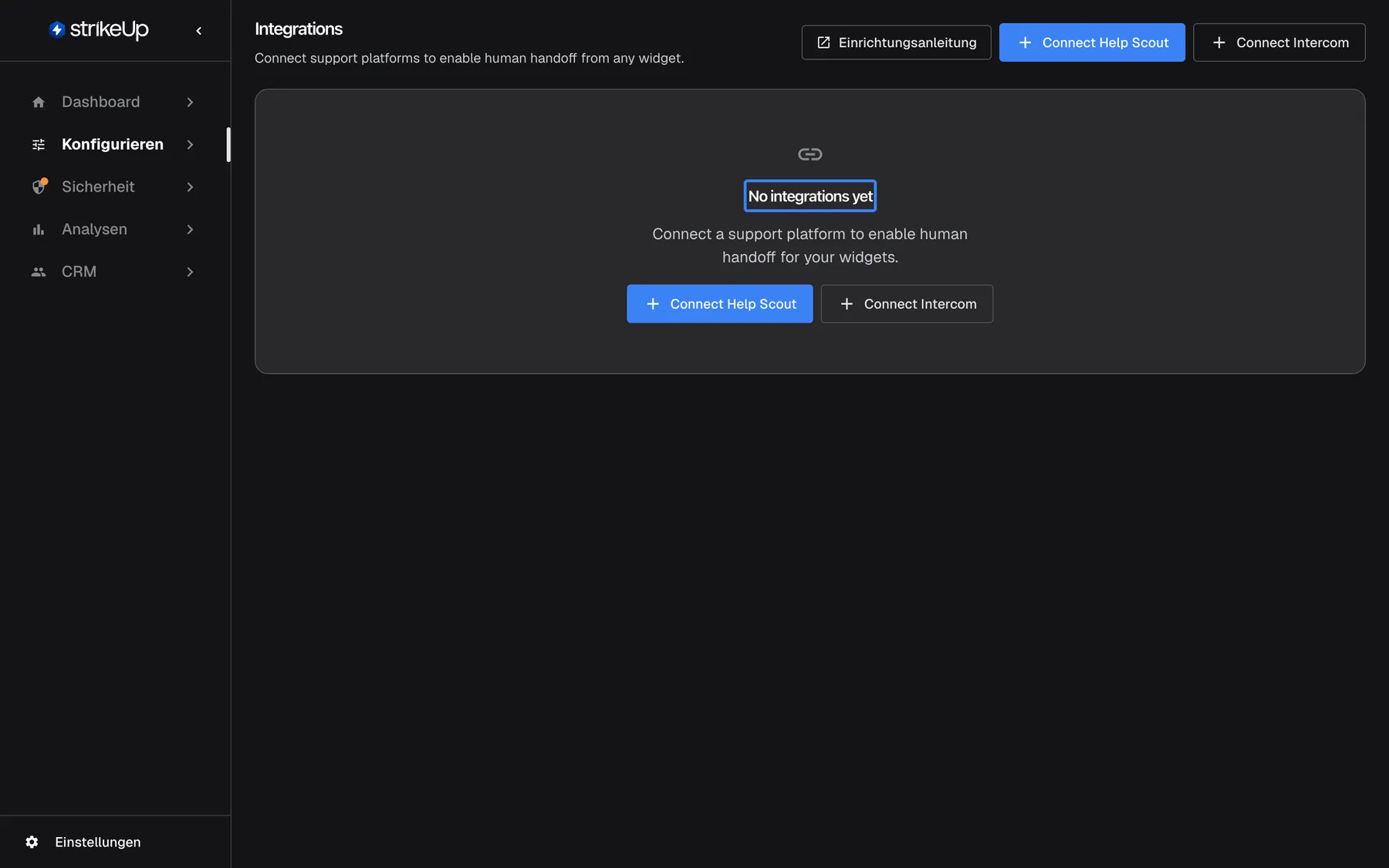Expand the Konfigurieren chevron
1389x868 pixels.
190,144
